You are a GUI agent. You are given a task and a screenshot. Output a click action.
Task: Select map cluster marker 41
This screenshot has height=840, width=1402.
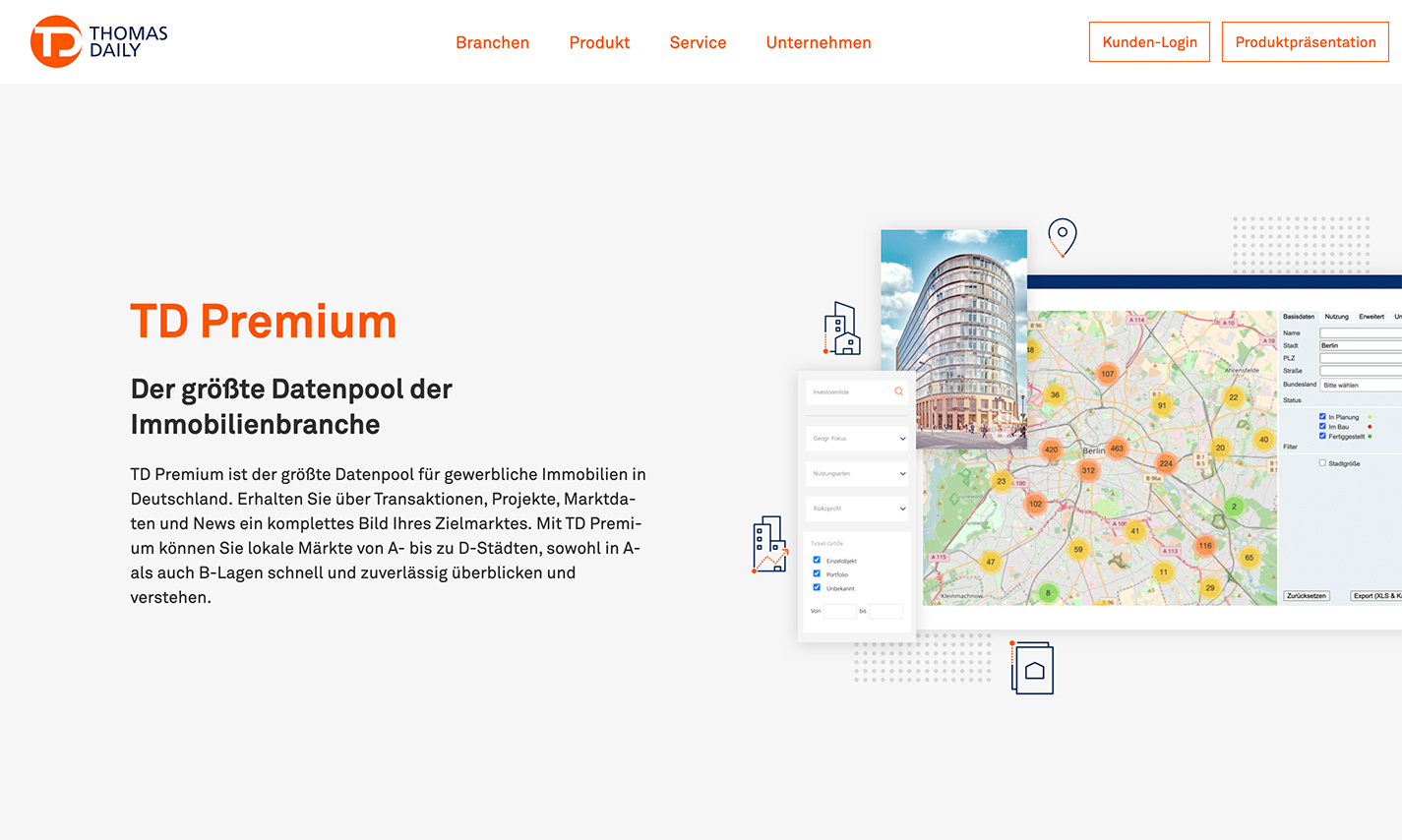[x=1134, y=531]
